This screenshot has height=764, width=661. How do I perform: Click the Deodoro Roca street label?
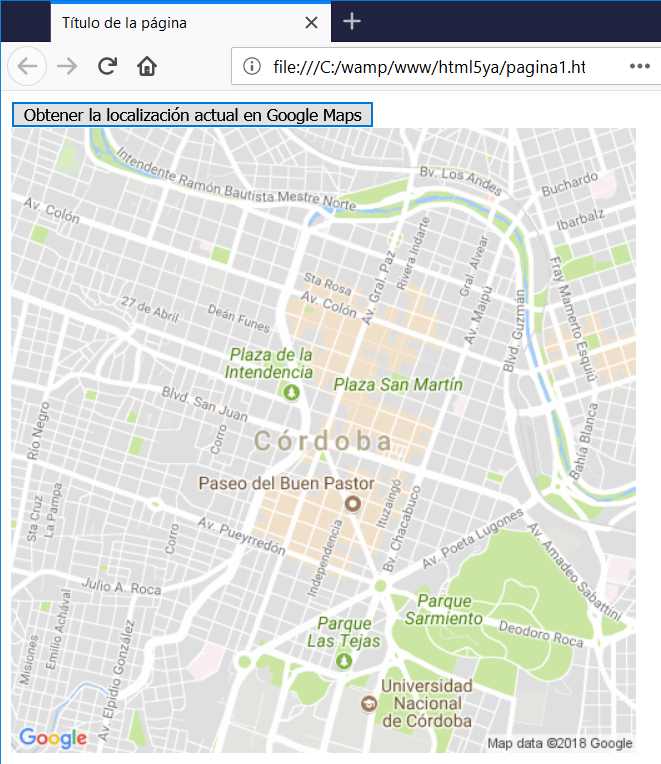(541, 634)
